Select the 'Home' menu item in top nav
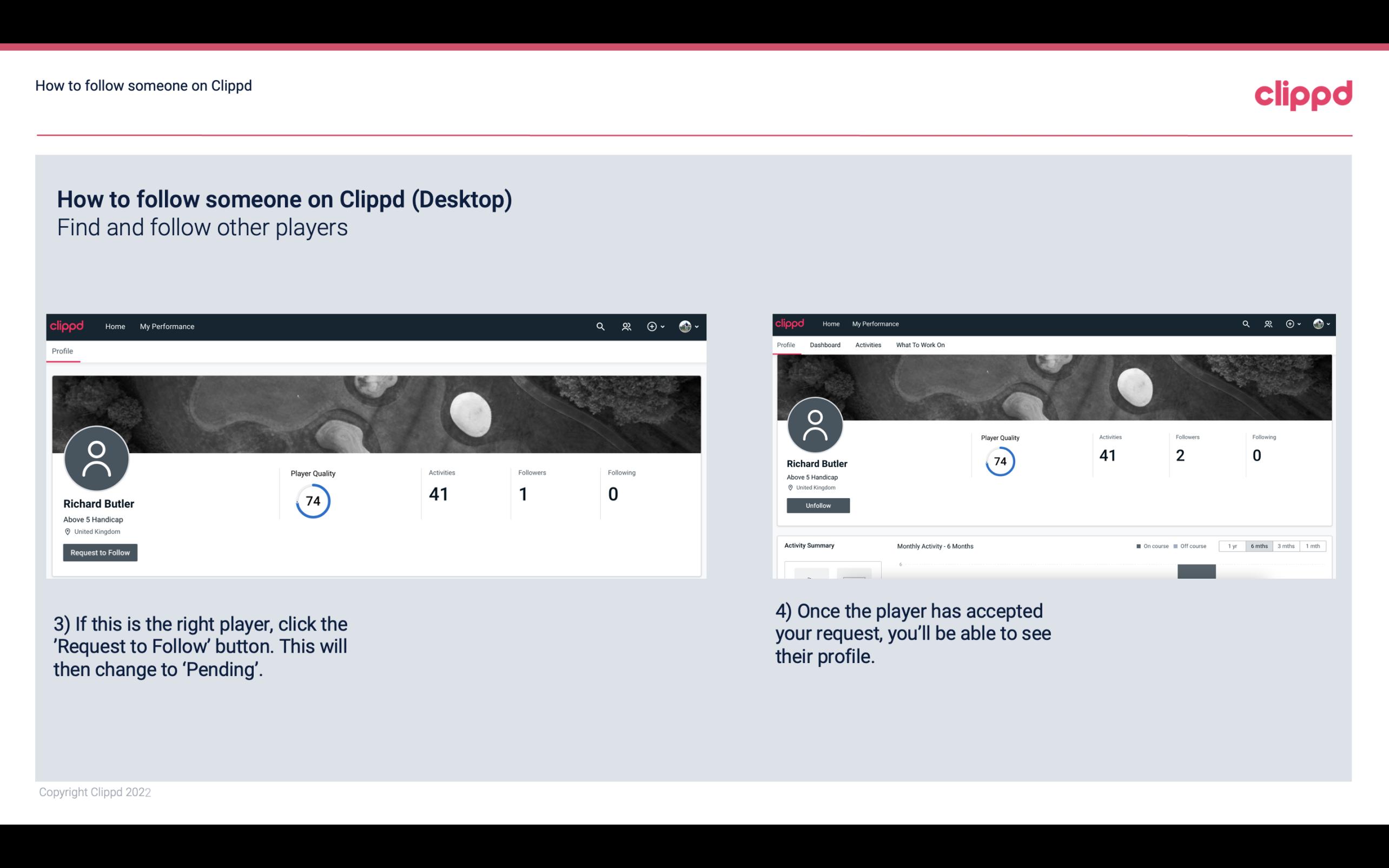This screenshot has height=868, width=1389. [x=115, y=326]
